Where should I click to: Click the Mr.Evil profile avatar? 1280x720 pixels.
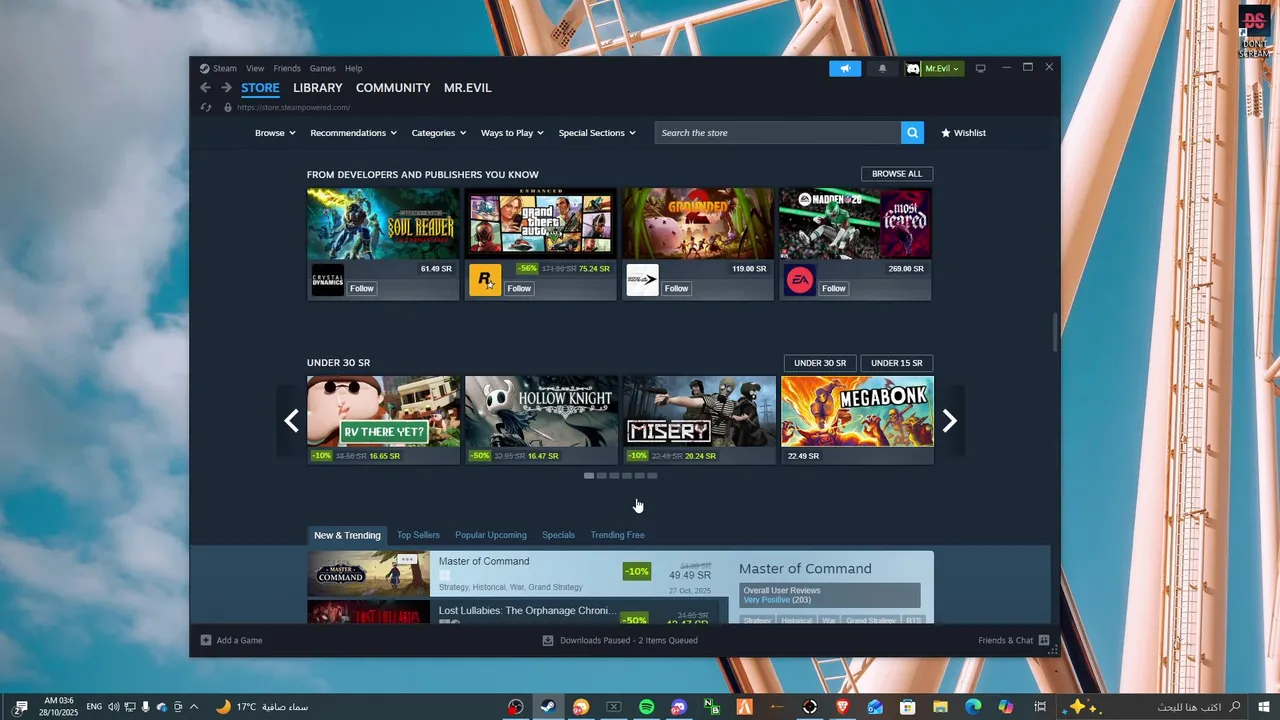point(913,68)
